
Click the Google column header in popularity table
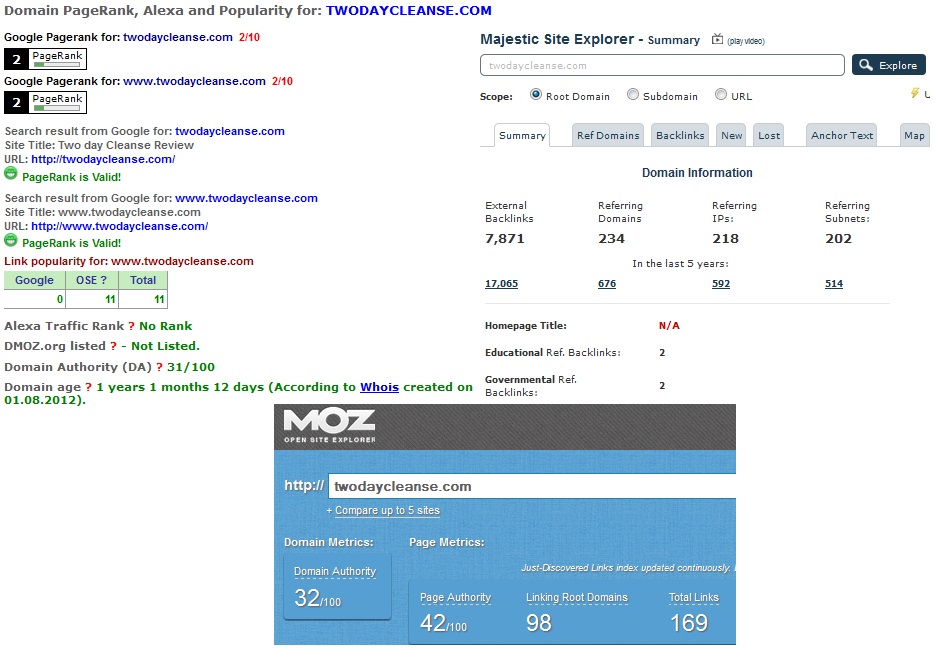[x=34, y=280]
